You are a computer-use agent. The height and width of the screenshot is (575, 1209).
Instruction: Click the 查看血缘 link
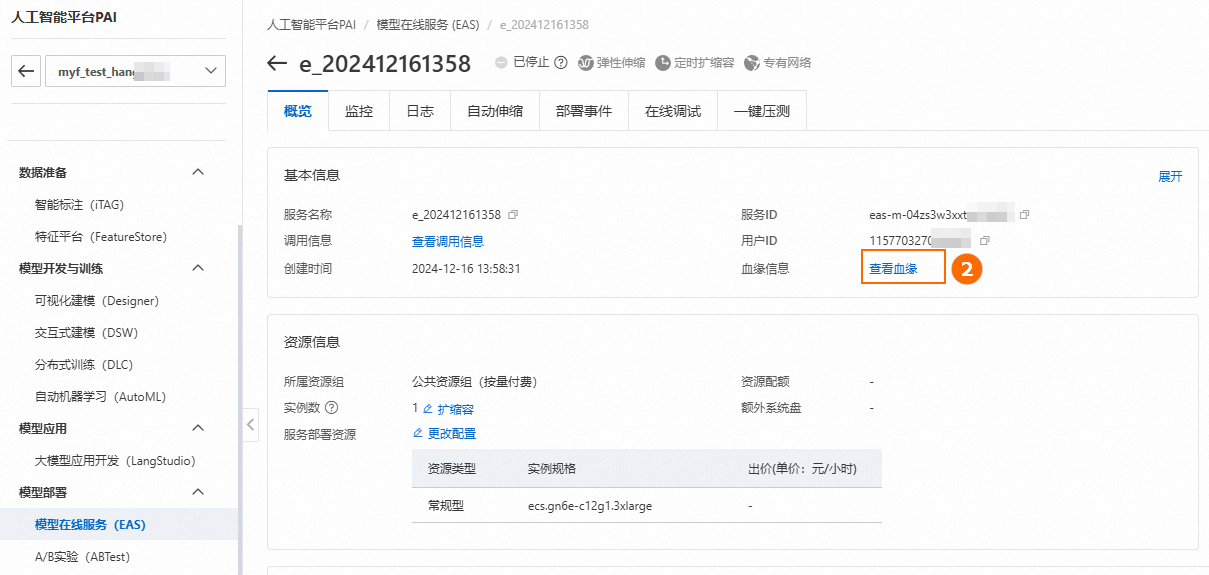893,268
